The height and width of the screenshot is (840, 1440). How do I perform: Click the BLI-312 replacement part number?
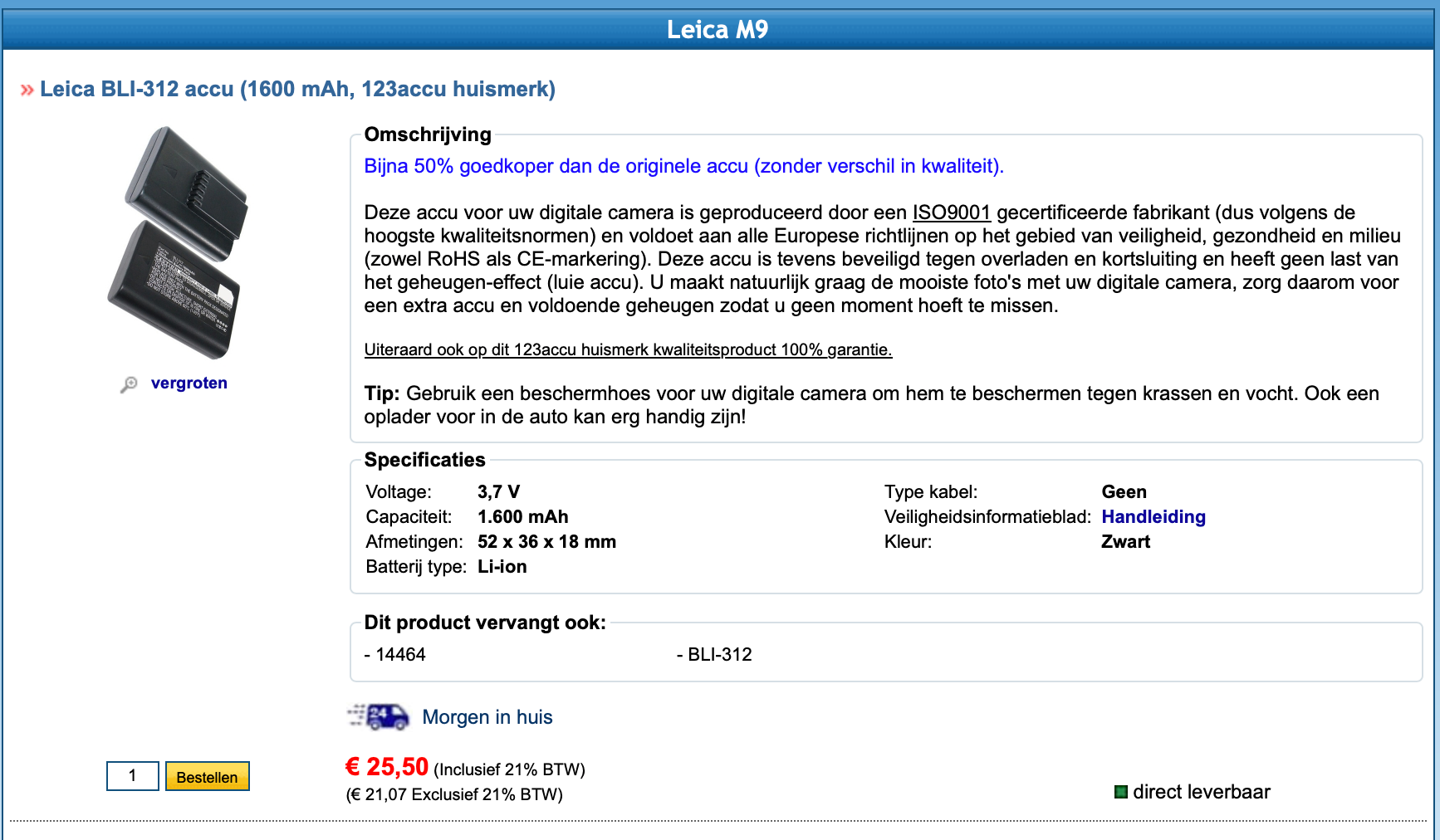click(x=719, y=654)
